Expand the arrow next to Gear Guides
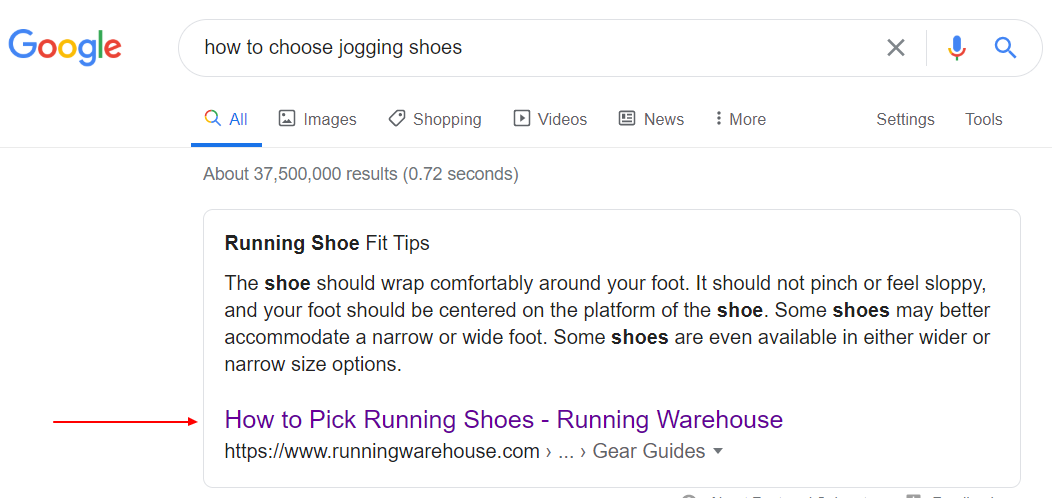 pyautogui.click(x=718, y=452)
